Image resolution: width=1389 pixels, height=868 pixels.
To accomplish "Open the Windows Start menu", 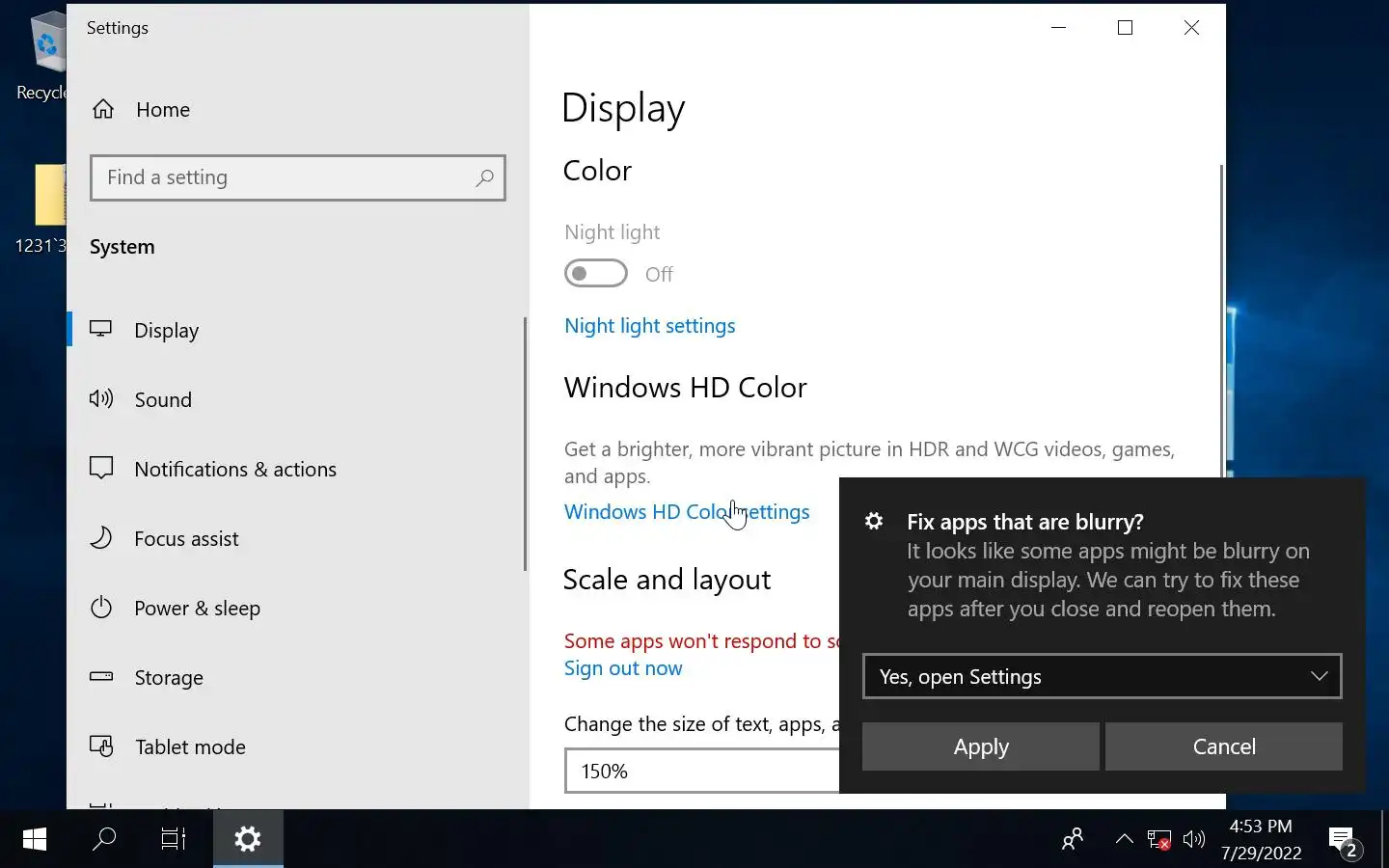I will tap(35, 839).
